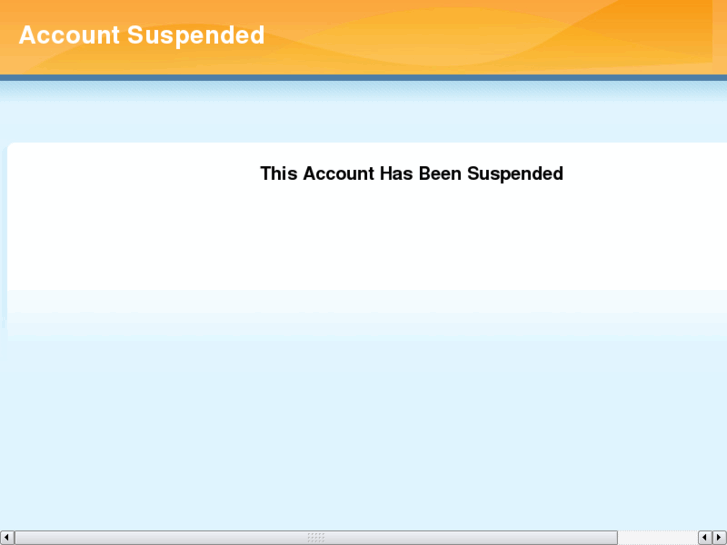Image resolution: width=727 pixels, height=545 pixels.
Task: Click the empty scrollbar track right of the thumb
Action: click(x=658, y=538)
